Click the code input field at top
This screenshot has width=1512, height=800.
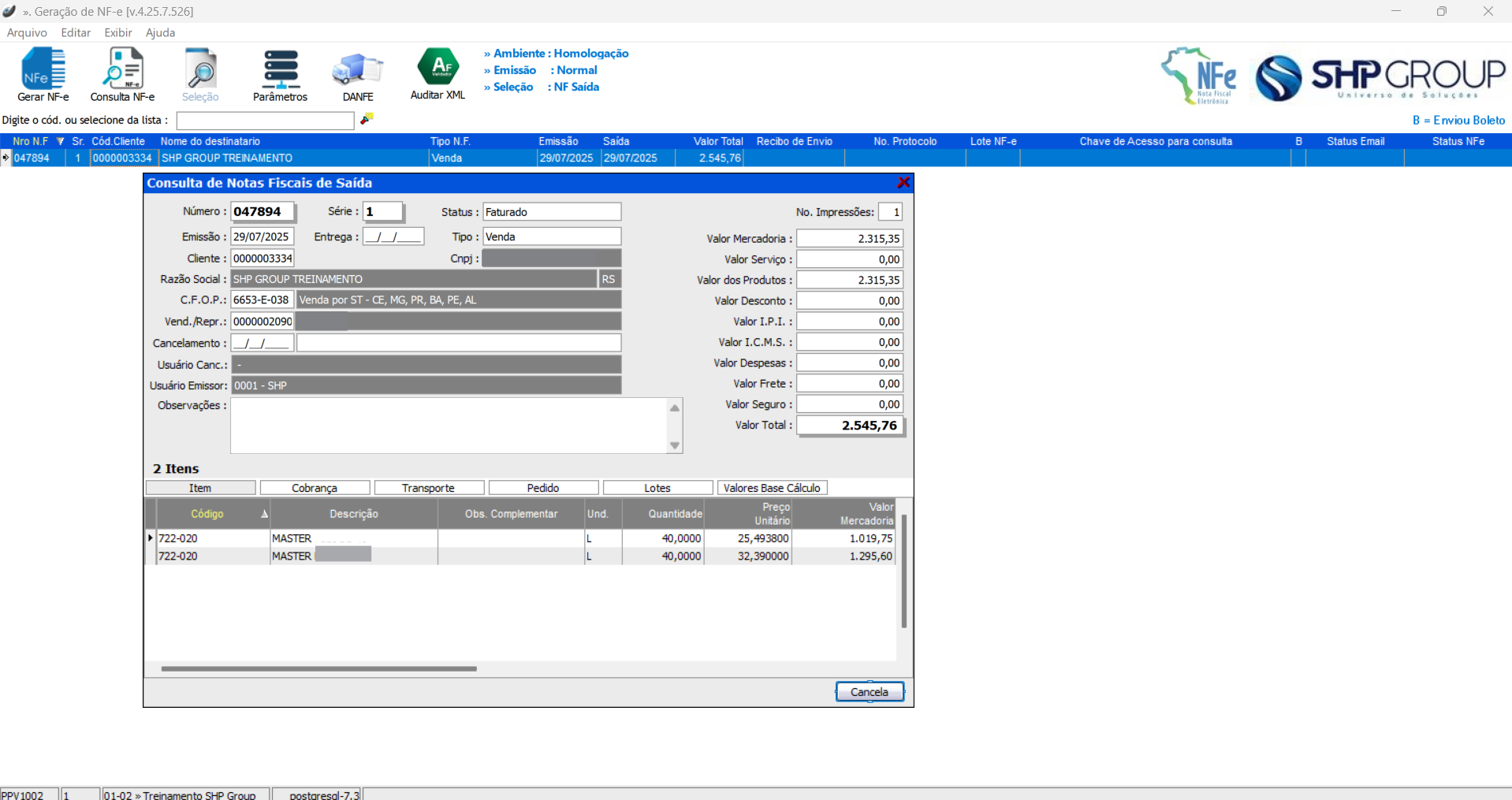point(265,121)
